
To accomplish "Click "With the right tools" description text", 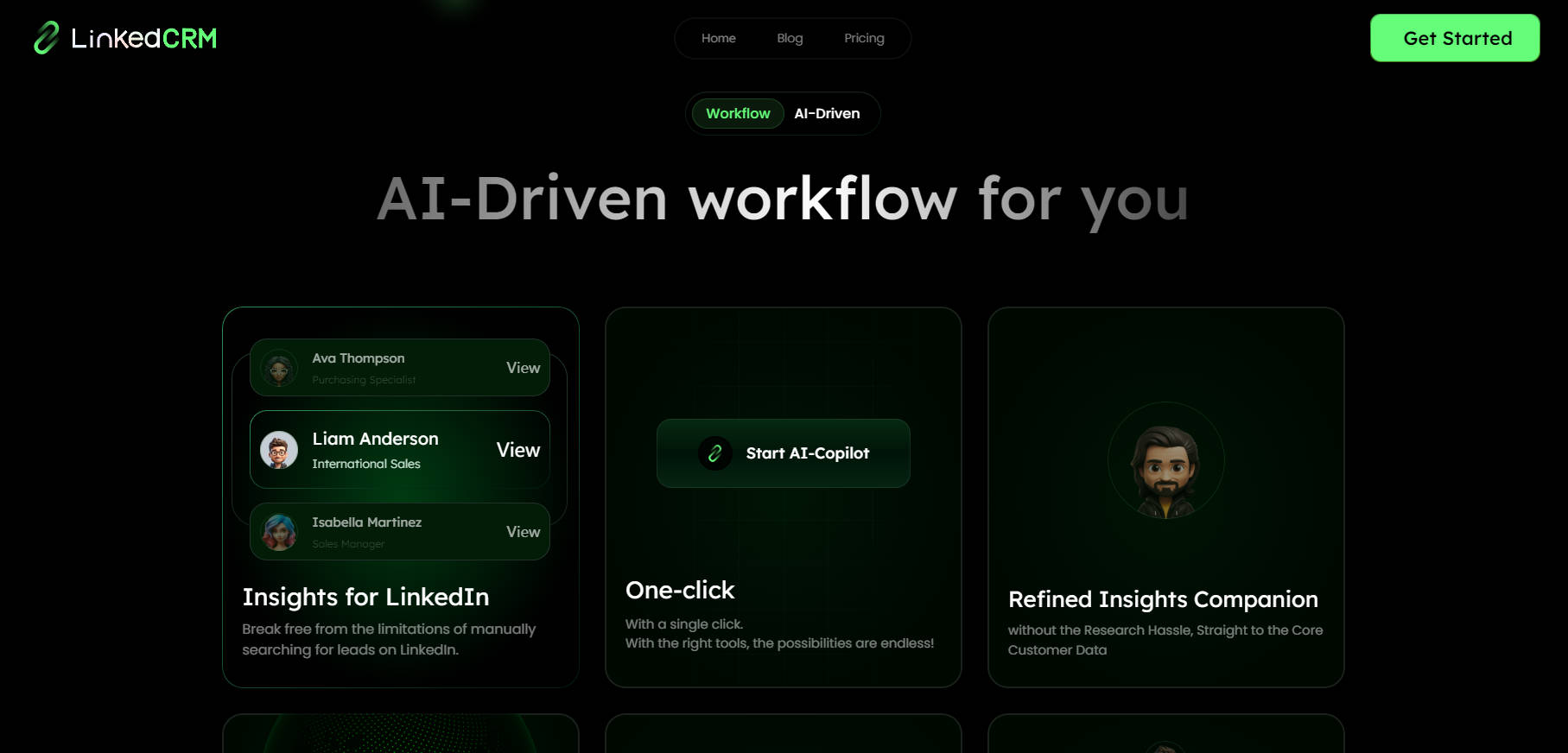I will 779,643.
